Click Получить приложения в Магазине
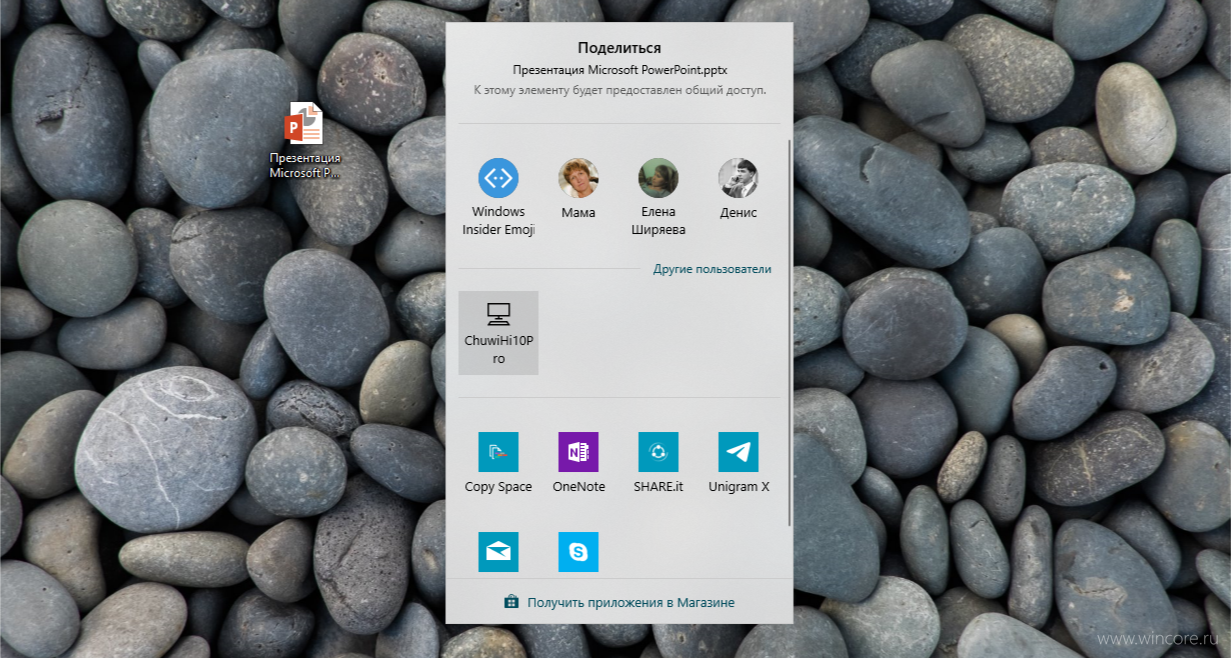The image size is (1231, 658). [x=620, y=602]
